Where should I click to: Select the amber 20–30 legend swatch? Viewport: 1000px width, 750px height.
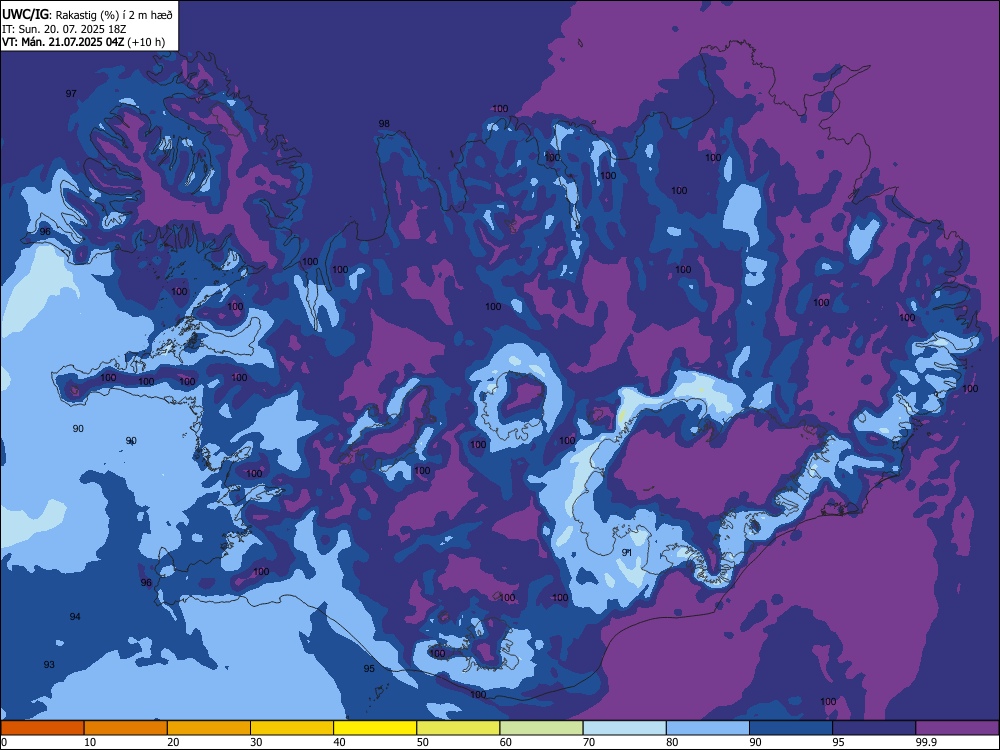click(x=209, y=728)
